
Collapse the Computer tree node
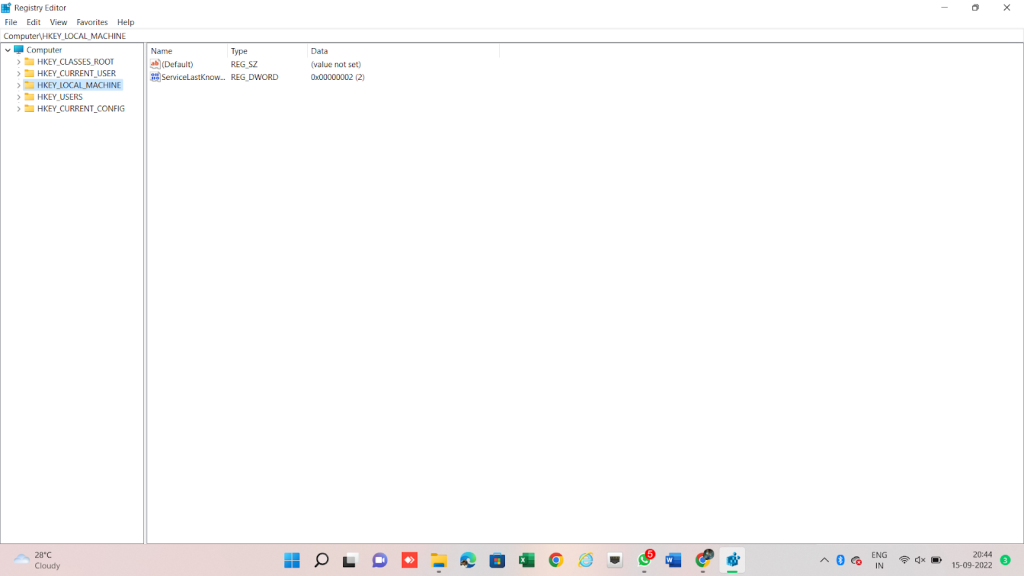click(8, 50)
